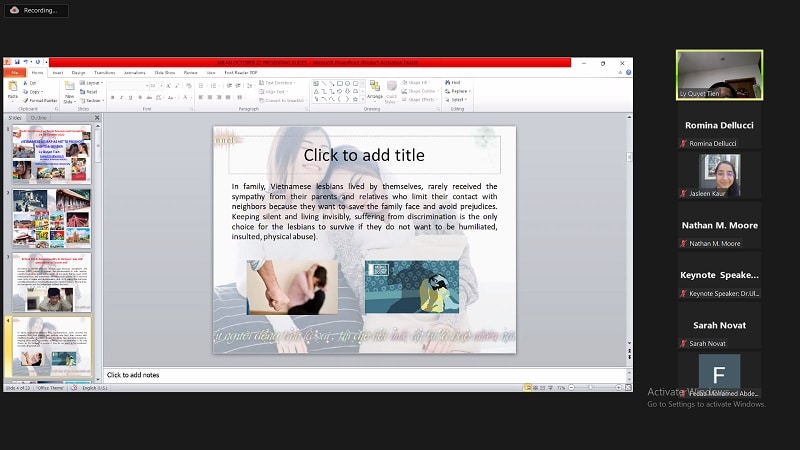Image resolution: width=800 pixels, height=450 pixels.
Task: Click the Arrange icon in Drawing group
Action: pos(375,90)
